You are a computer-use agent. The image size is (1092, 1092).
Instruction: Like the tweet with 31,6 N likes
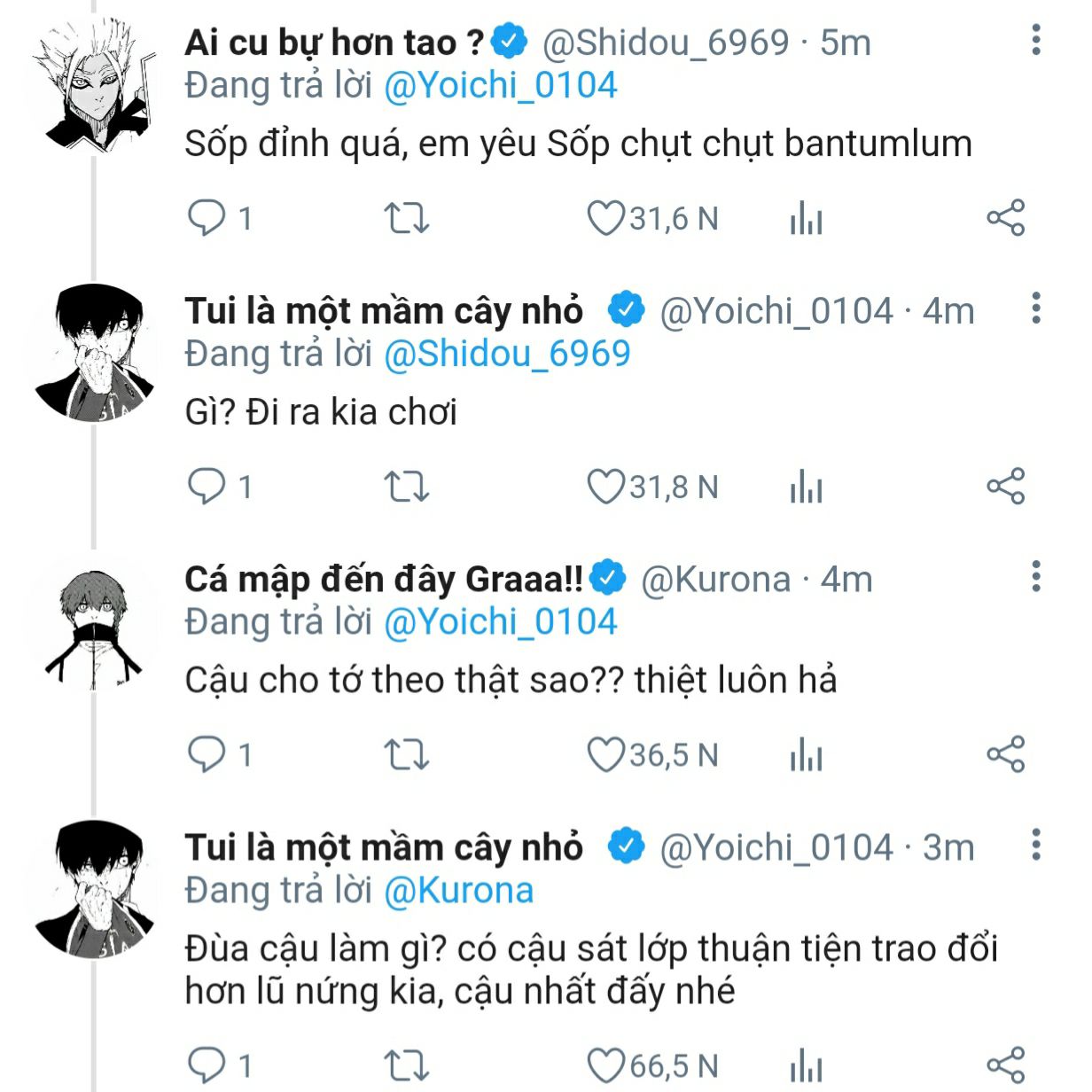(606, 218)
